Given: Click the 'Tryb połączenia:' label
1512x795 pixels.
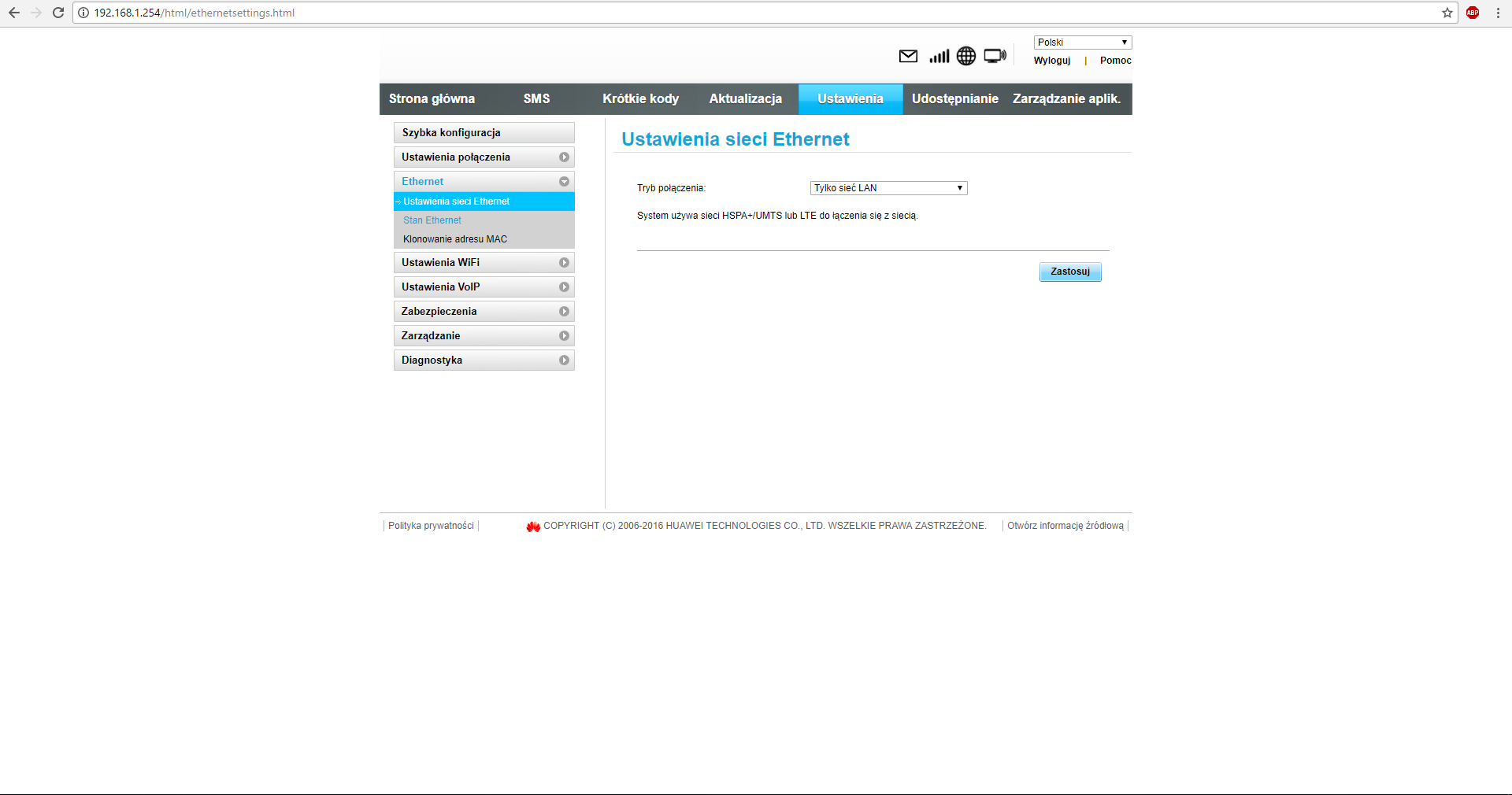Looking at the screenshot, I should pyautogui.click(x=672, y=188).
